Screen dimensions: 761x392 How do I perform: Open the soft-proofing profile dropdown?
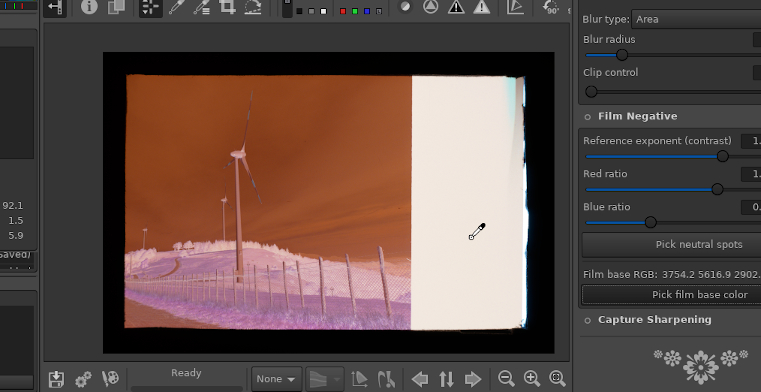click(x=325, y=379)
